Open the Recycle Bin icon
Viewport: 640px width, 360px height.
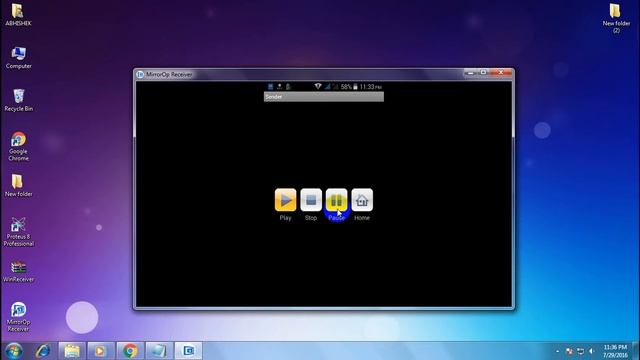(18, 100)
